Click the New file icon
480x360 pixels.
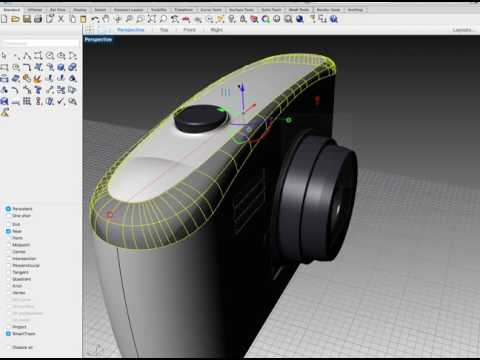[x=4, y=19]
